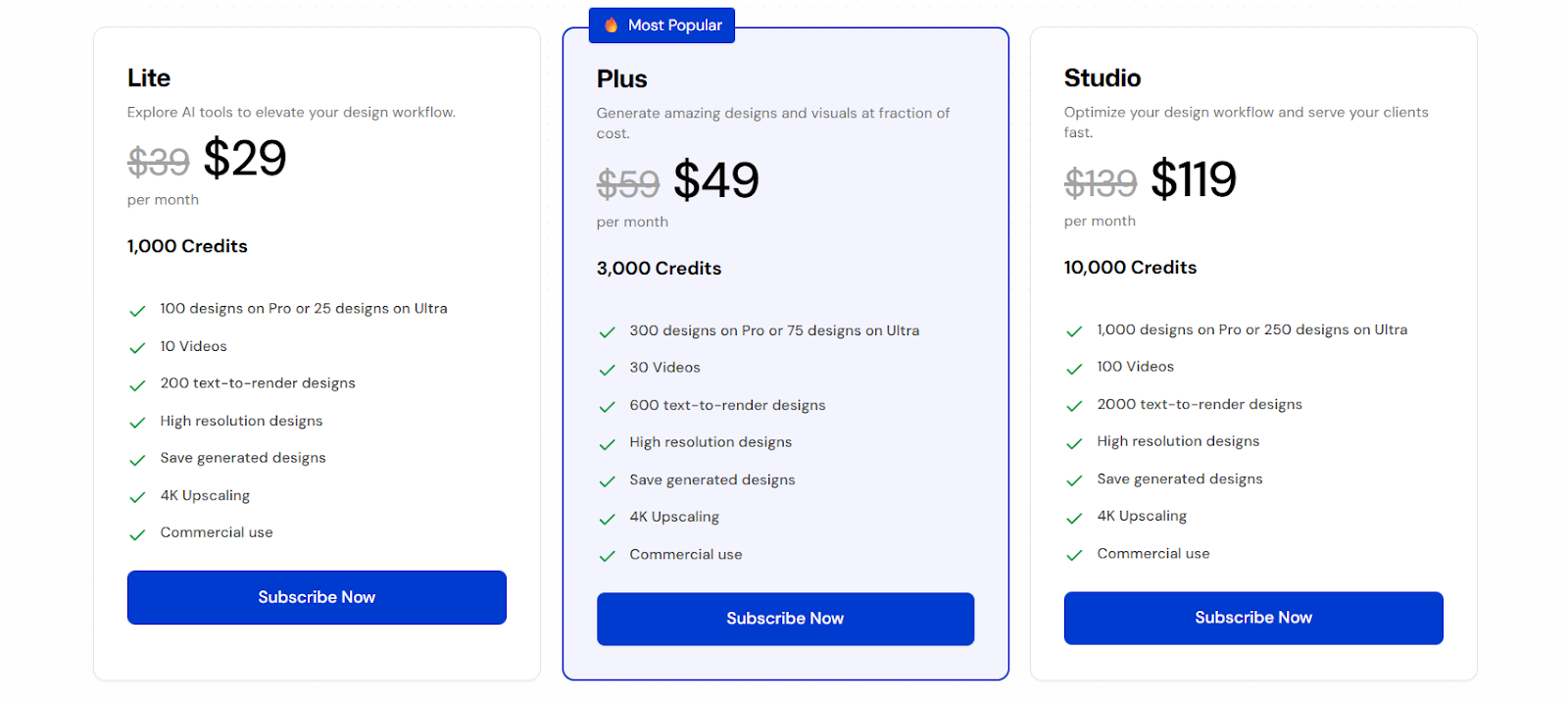Click the Most Popular badge label
1568x703 pixels.
click(x=675, y=25)
